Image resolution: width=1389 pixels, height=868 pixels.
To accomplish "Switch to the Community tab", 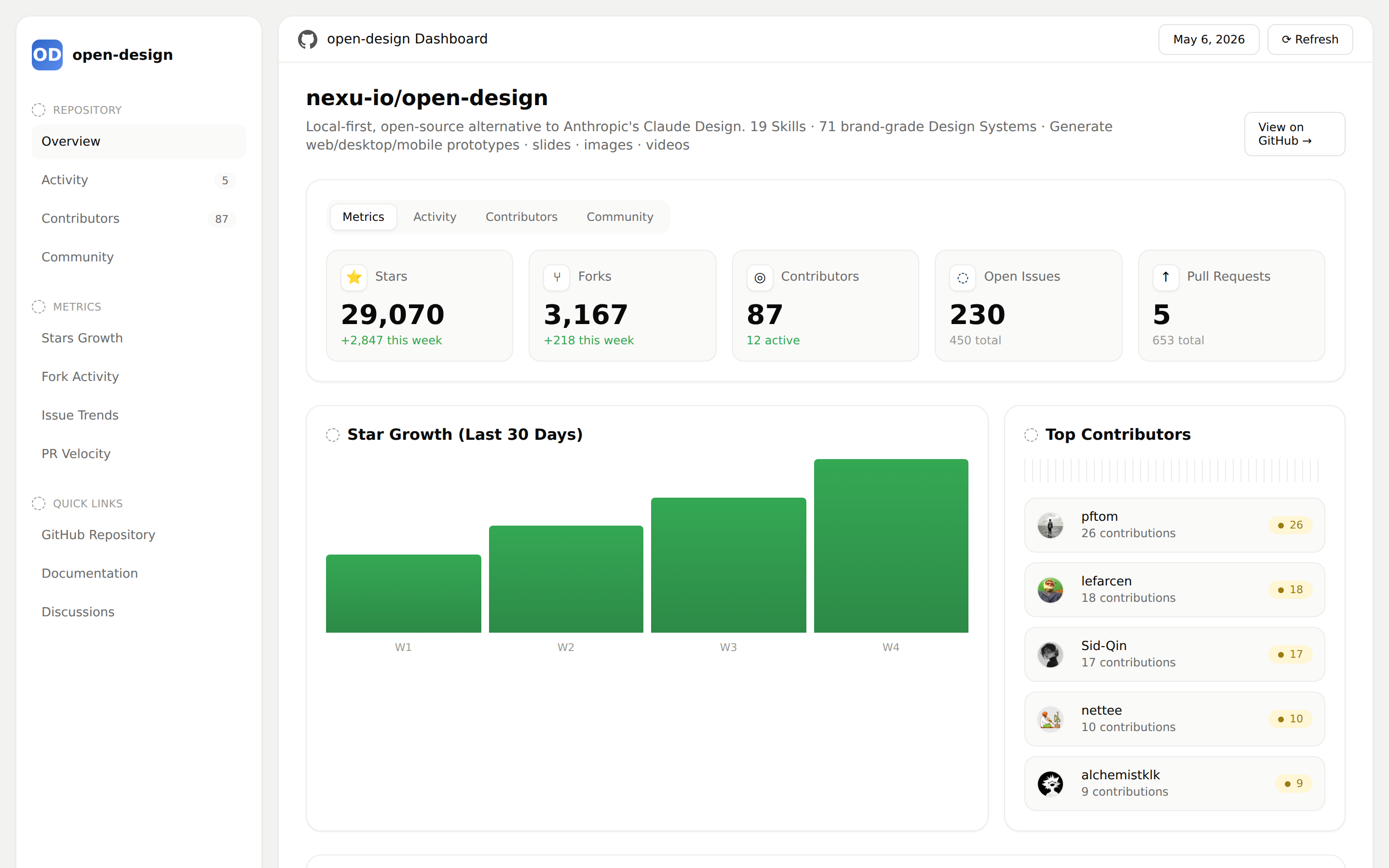I will pyautogui.click(x=620, y=217).
